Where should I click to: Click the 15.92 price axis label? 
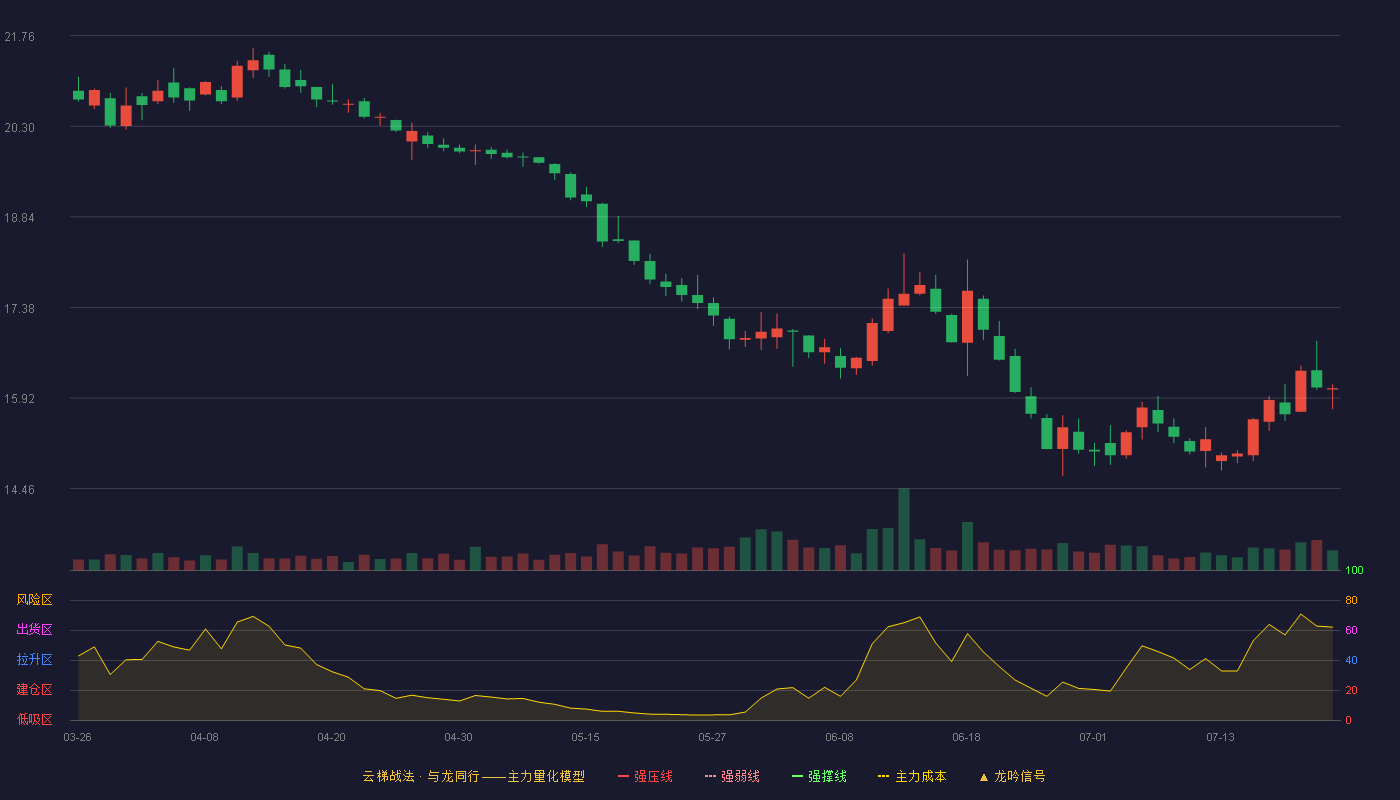(x=19, y=399)
